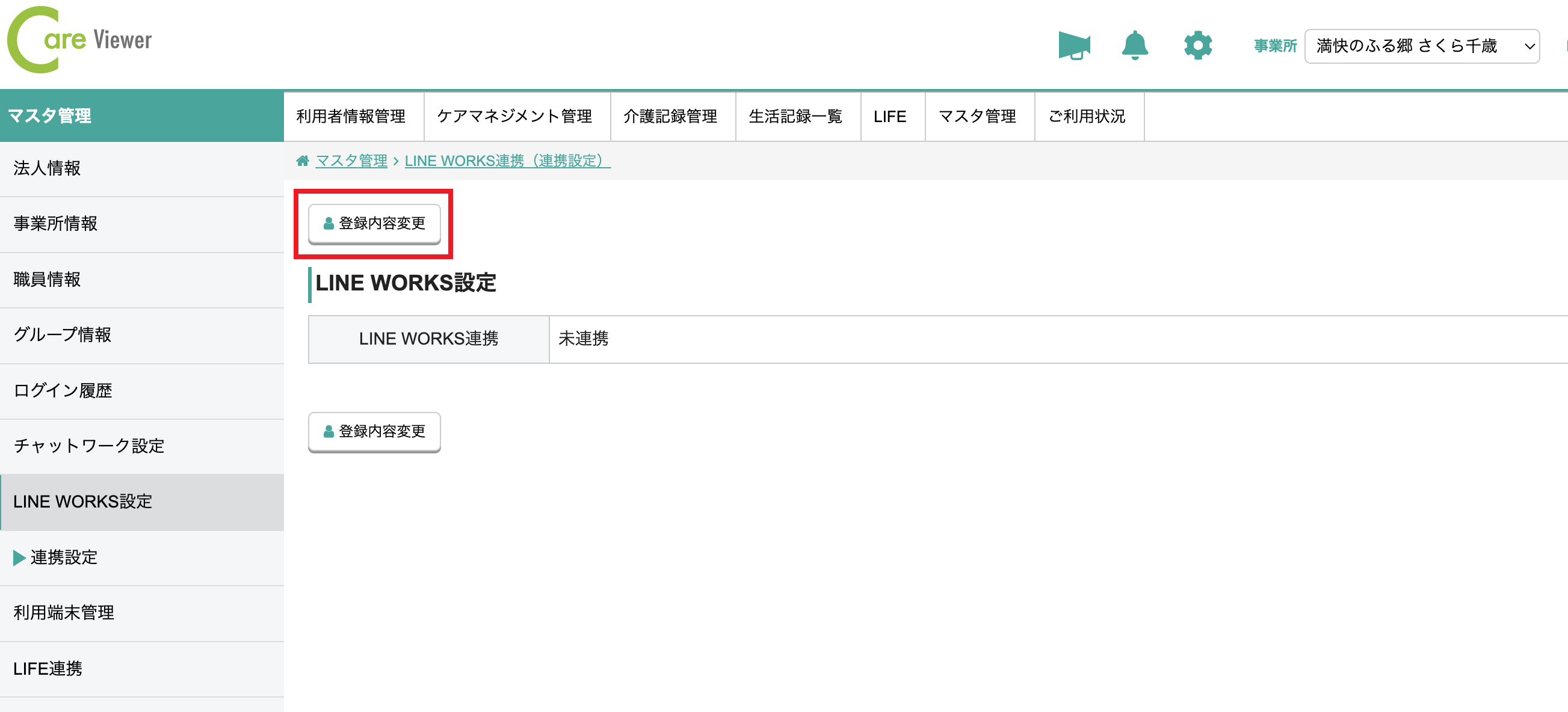Open the マスタ管理 breadcrumb link
This screenshot has width=1568, height=712.
(x=351, y=161)
